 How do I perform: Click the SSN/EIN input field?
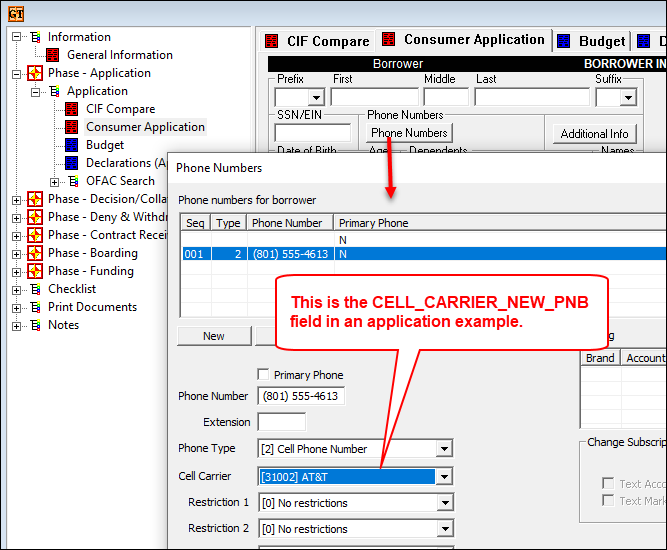[313, 133]
